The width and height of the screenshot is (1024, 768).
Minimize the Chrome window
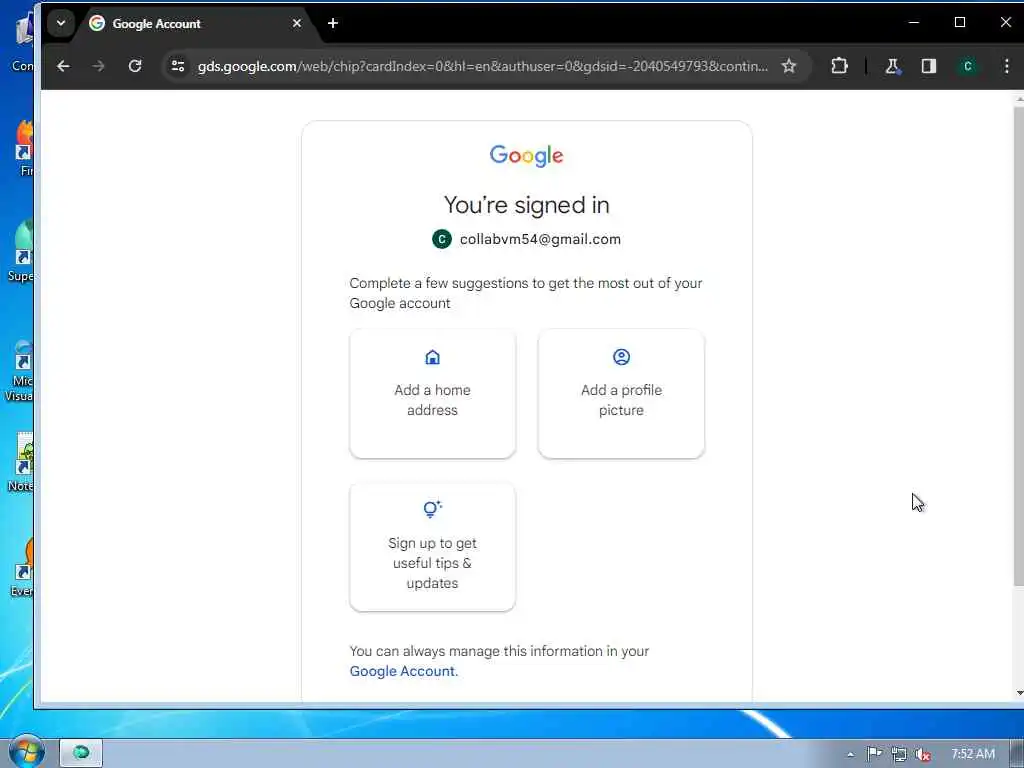914,22
